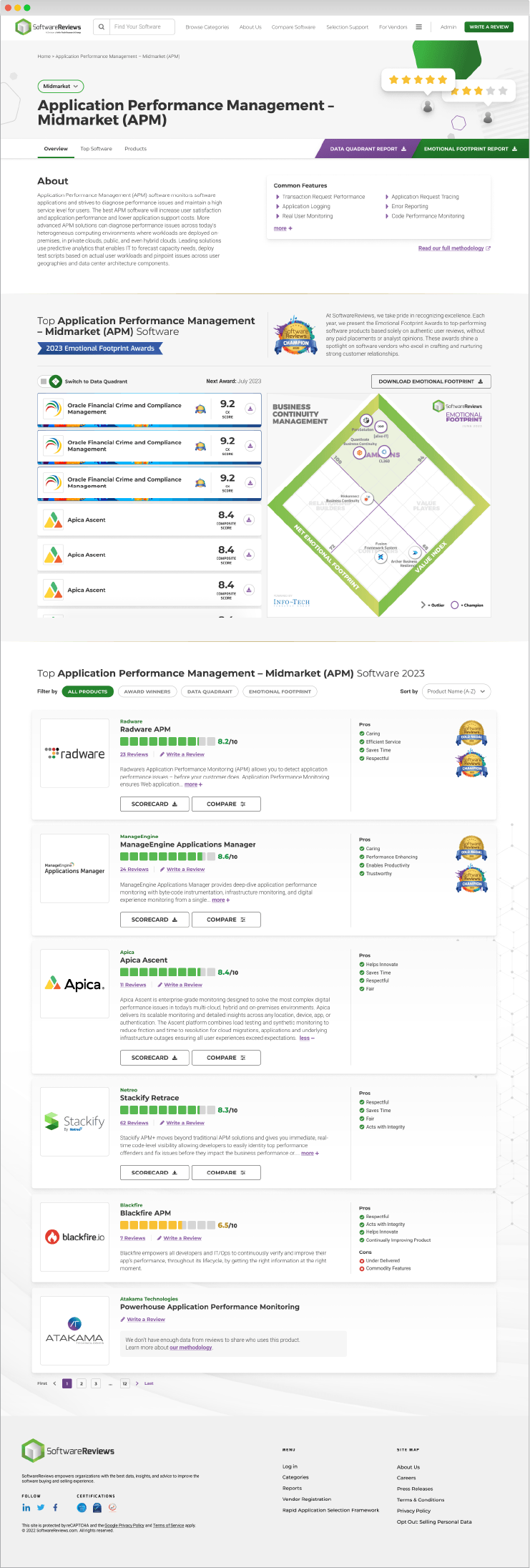Click Radware's Champion award badge
530x1568 pixels.
click(471, 764)
